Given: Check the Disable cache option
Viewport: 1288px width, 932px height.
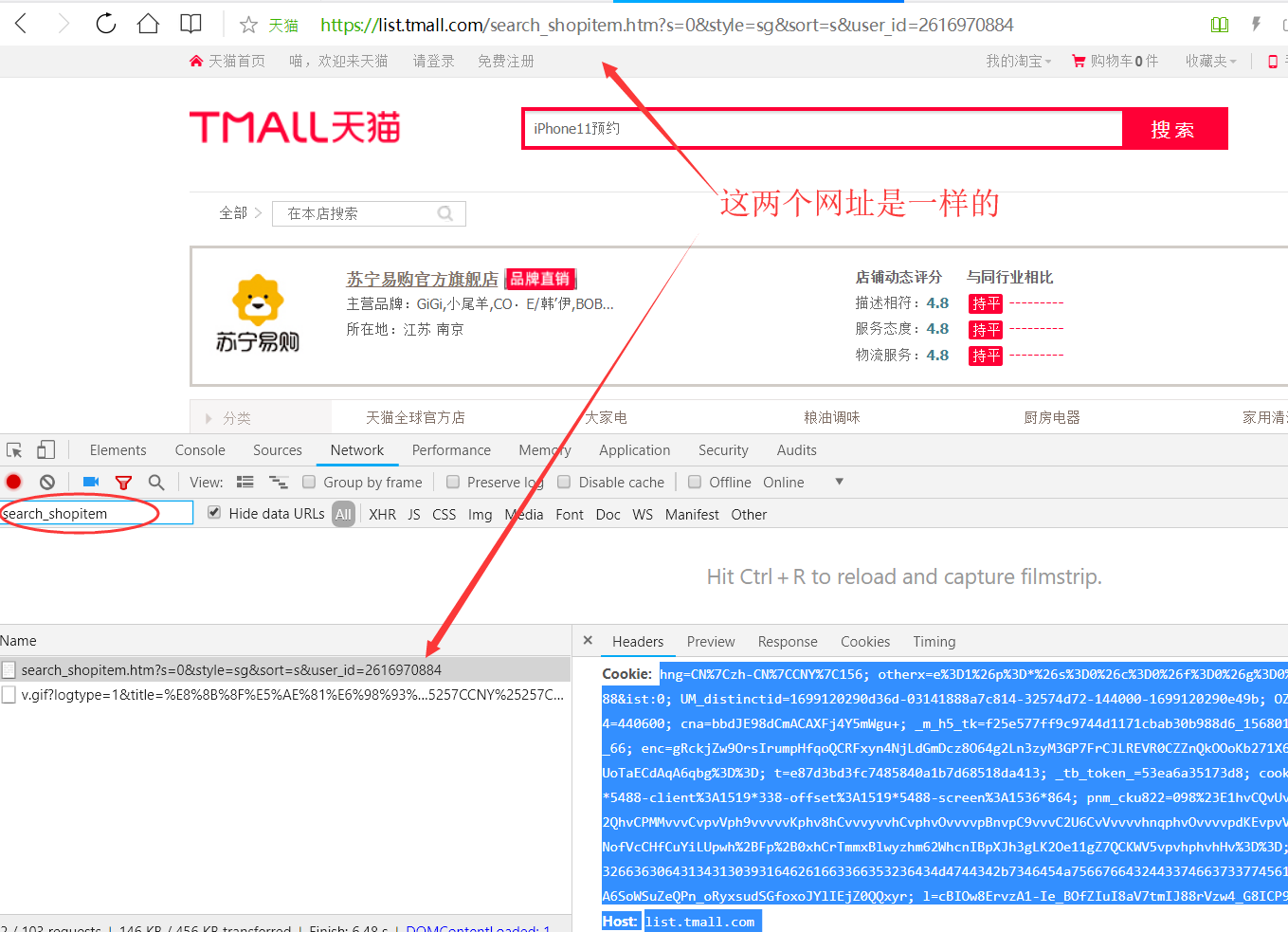Looking at the screenshot, I should click(564, 482).
